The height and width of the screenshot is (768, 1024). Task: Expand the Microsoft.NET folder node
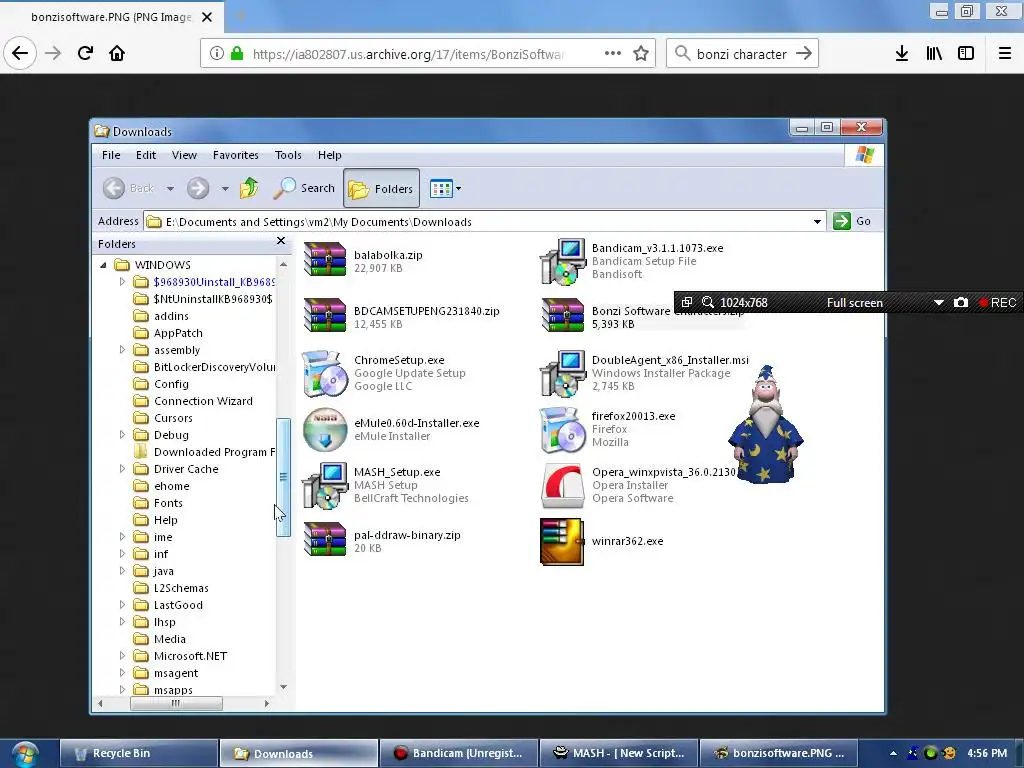click(122, 656)
